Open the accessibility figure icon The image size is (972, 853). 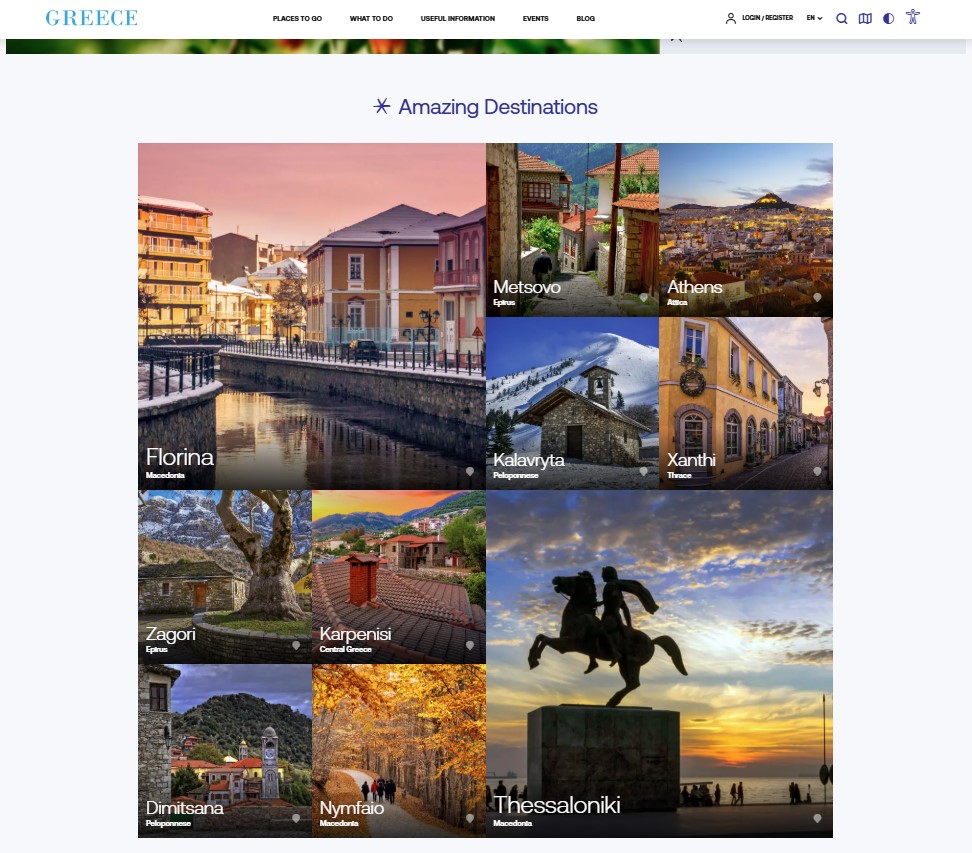pyautogui.click(x=912, y=17)
